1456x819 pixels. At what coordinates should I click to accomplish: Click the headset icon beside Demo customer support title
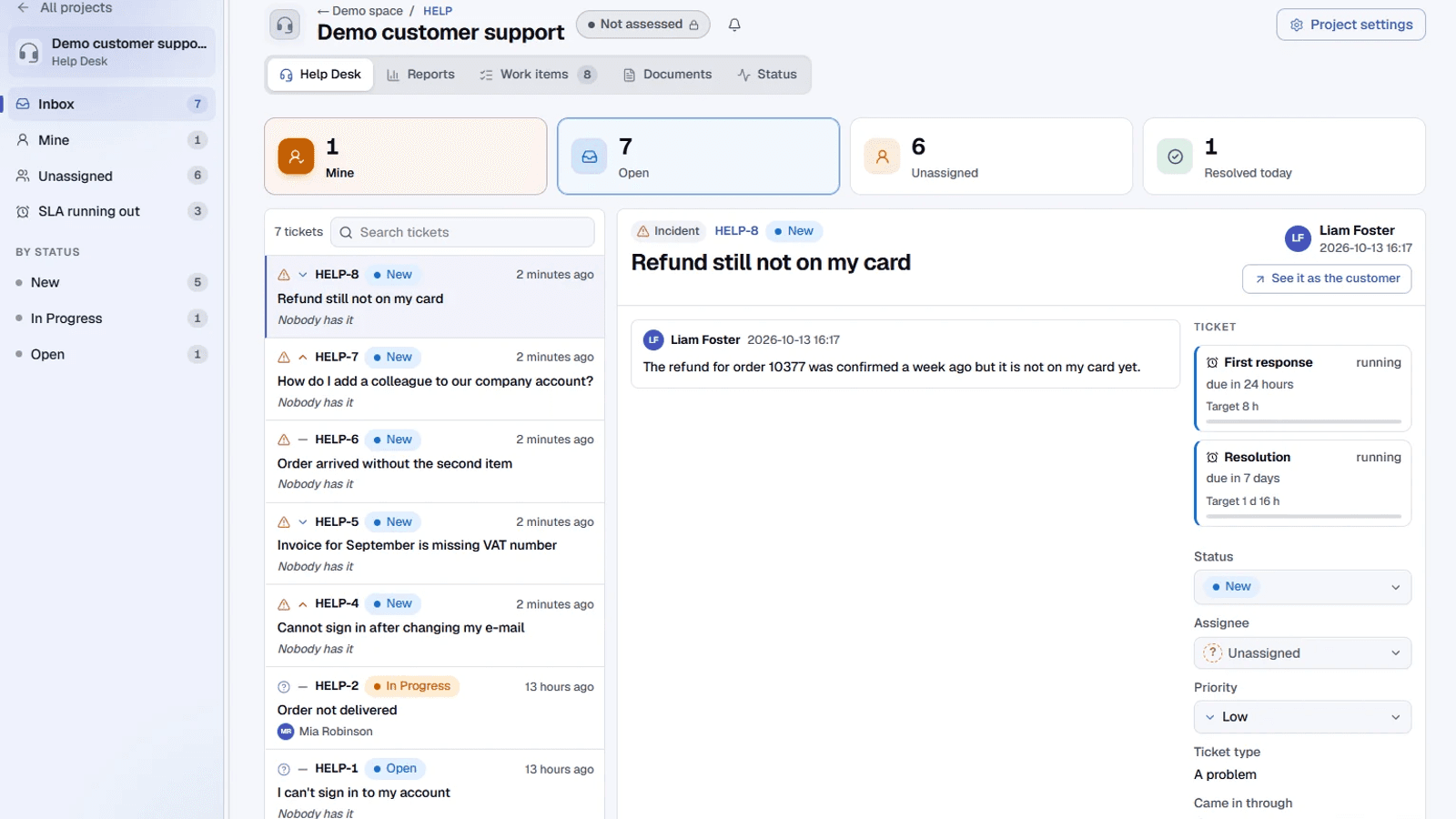[x=285, y=25]
